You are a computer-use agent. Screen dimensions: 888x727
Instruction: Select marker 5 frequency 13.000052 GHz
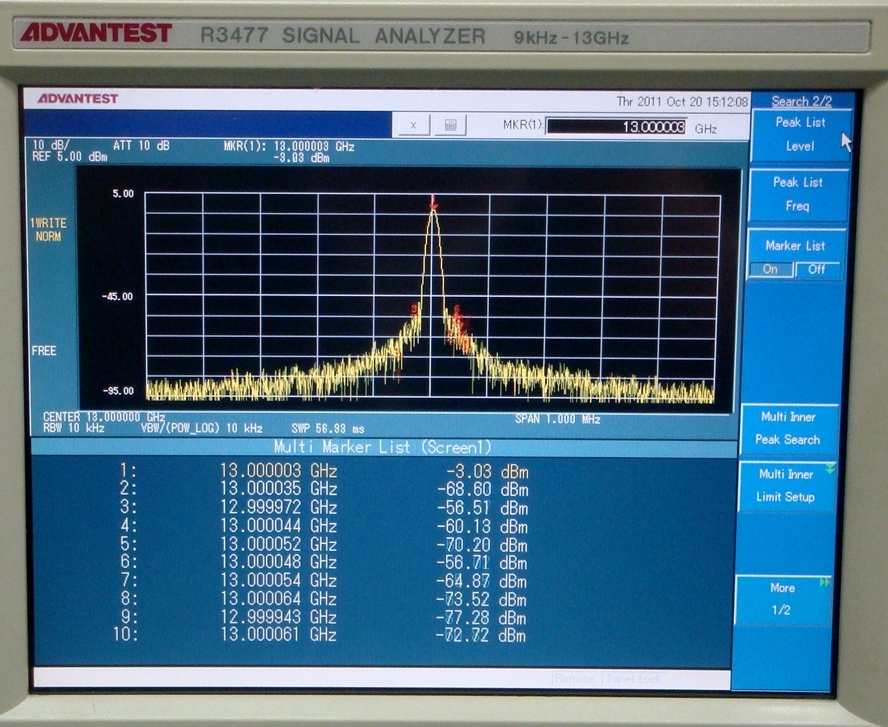click(279, 544)
